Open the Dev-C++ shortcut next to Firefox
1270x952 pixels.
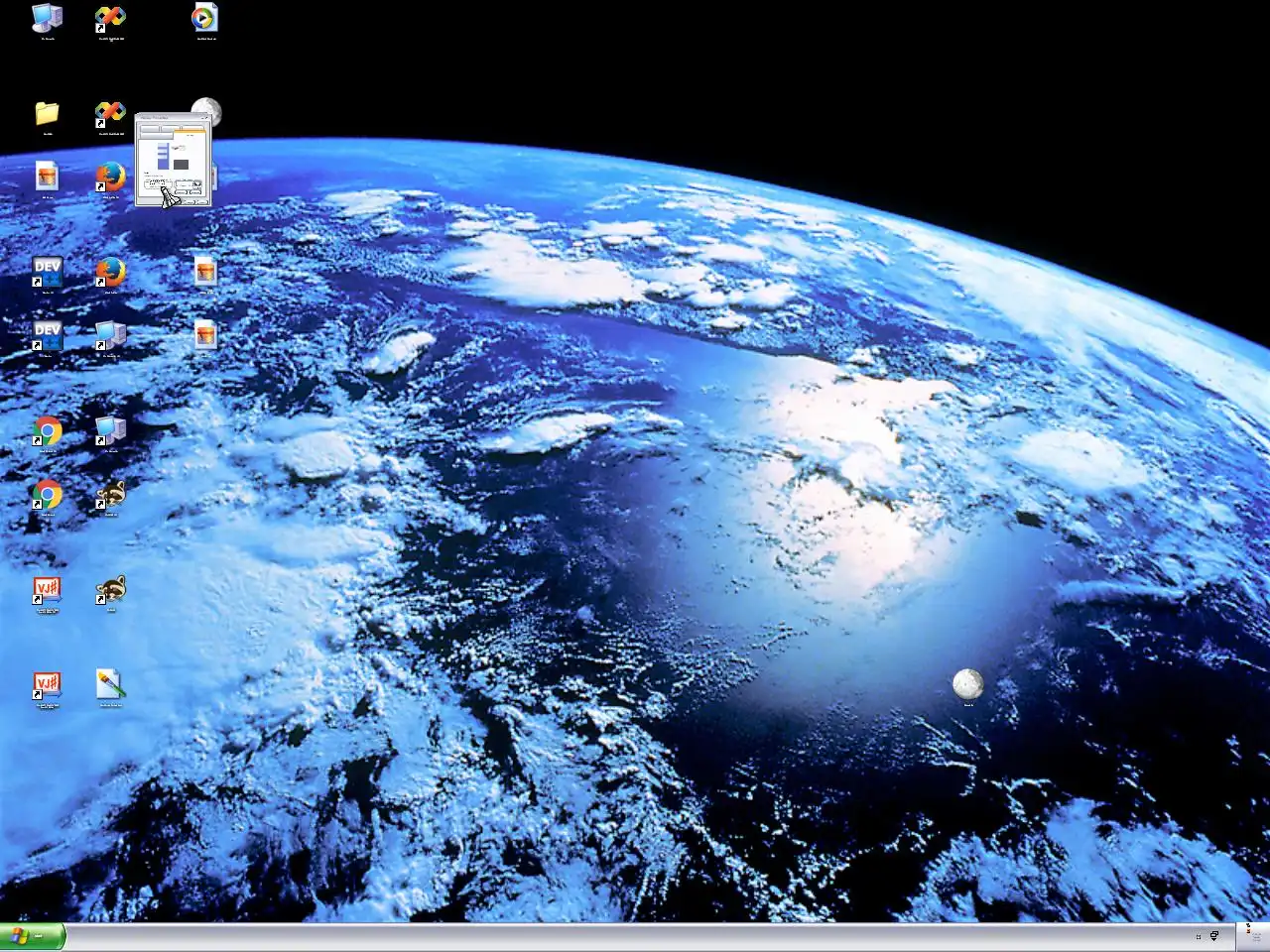click(x=47, y=272)
